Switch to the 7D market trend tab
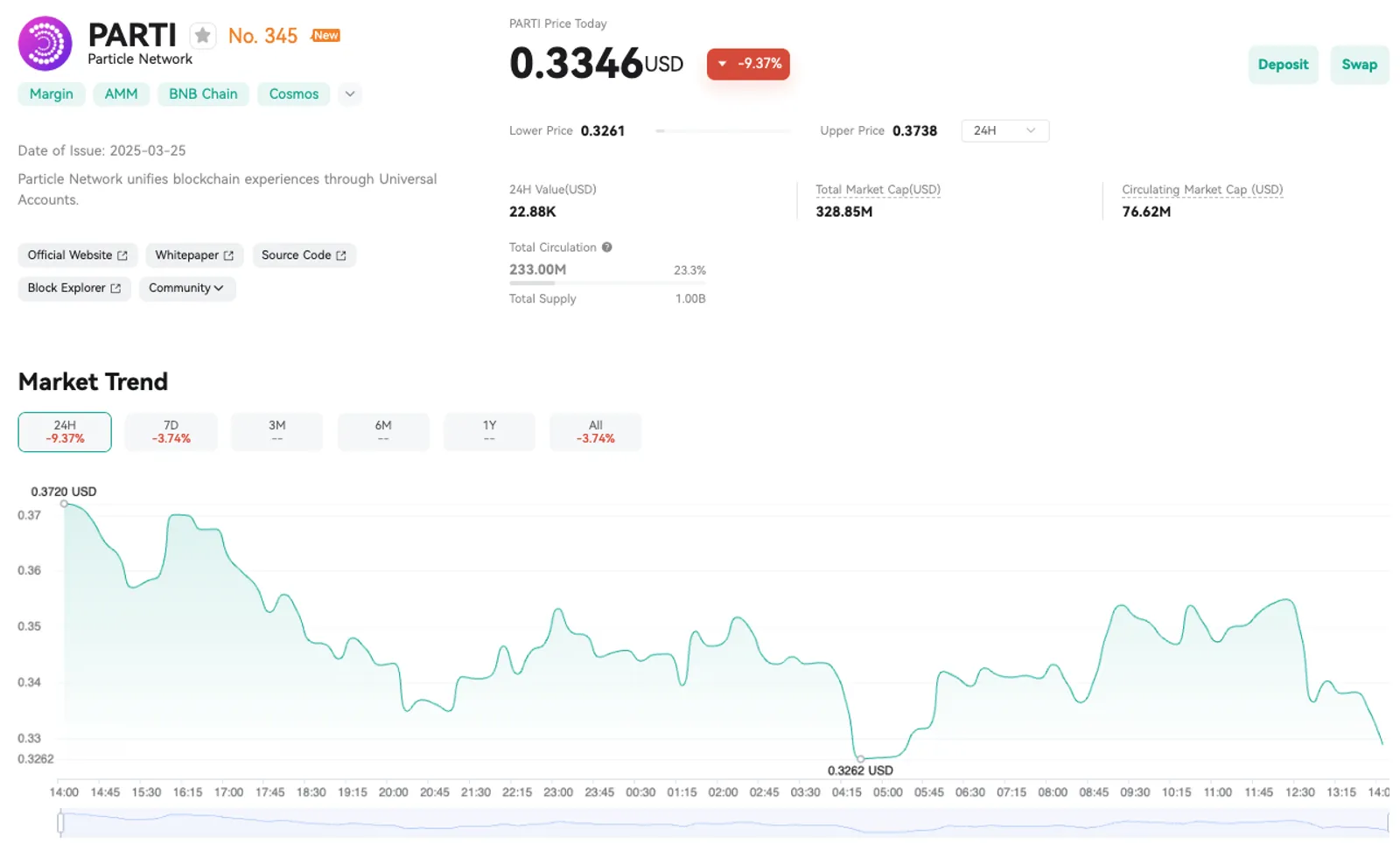Viewport: 1400px width, 851px height. [x=171, y=432]
